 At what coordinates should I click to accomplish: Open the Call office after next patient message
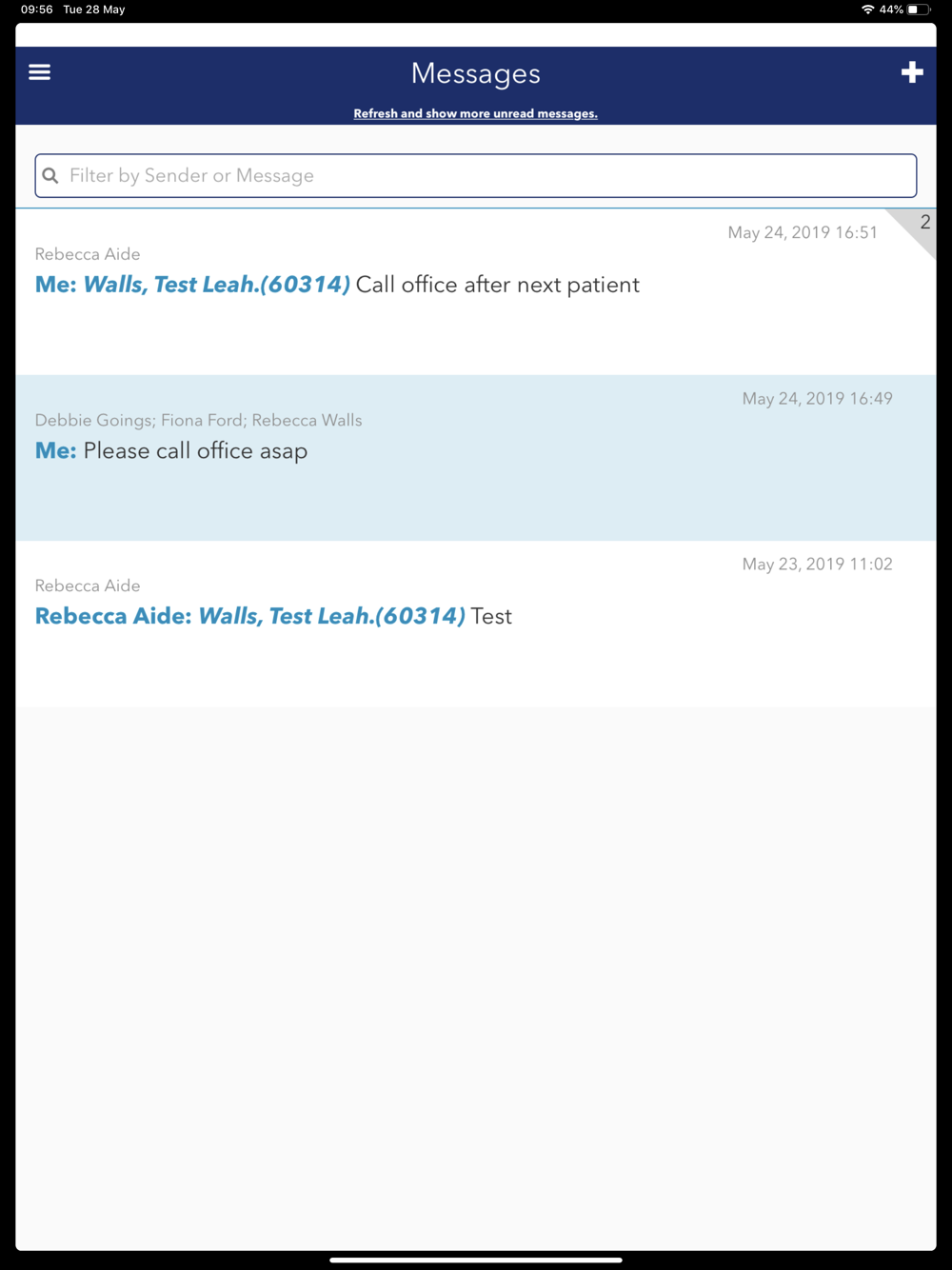pos(476,291)
